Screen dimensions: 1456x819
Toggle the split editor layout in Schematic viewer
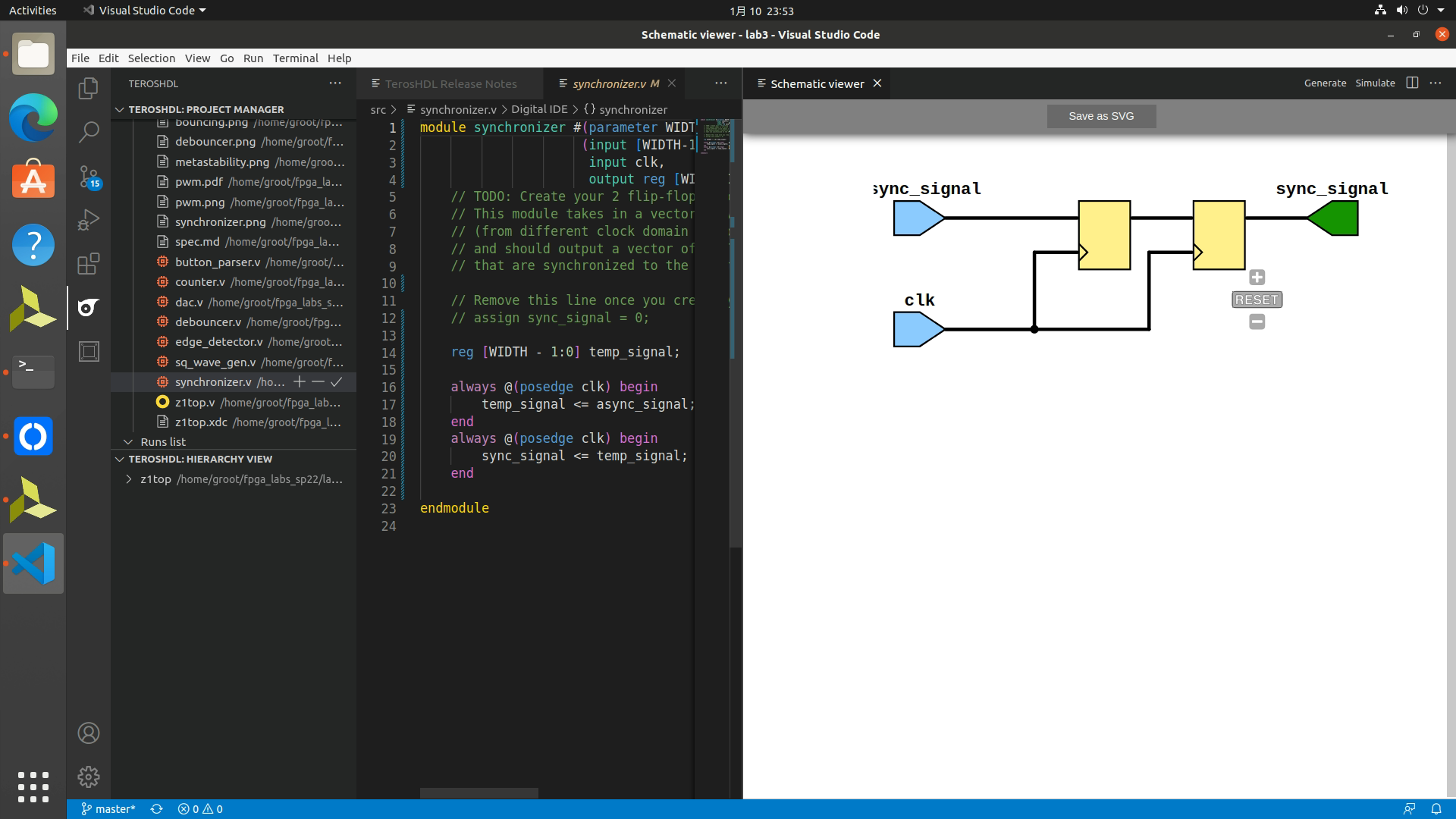pos(1412,83)
